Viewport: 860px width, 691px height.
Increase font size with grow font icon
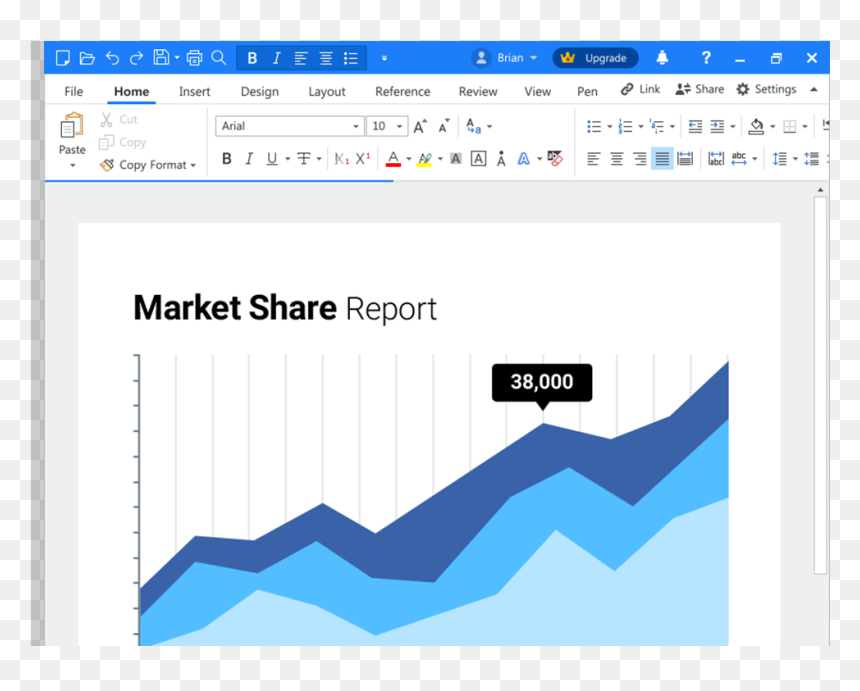(x=420, y=126)
